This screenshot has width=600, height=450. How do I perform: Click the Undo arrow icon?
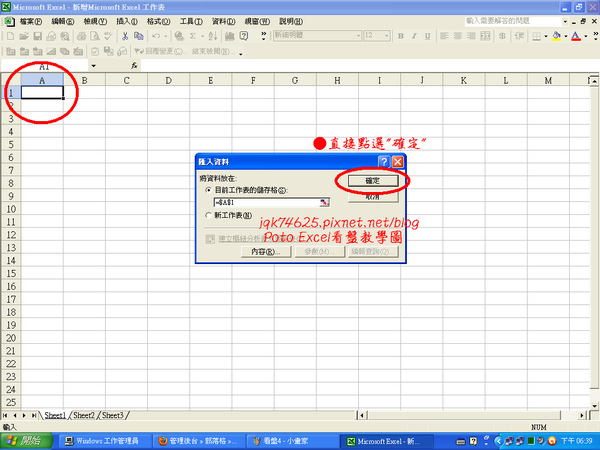click(156, 36)
